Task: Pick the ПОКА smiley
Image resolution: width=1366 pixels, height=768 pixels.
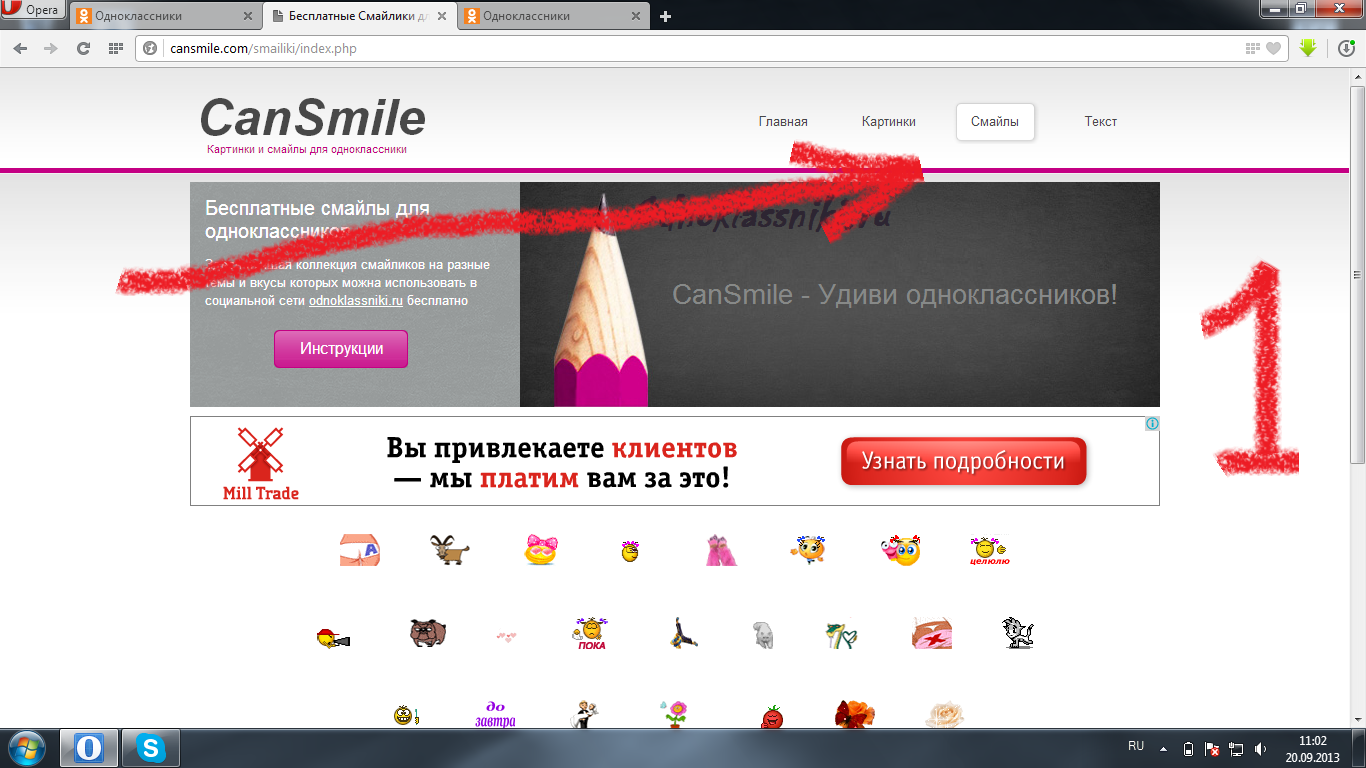Action: point(590,634)
